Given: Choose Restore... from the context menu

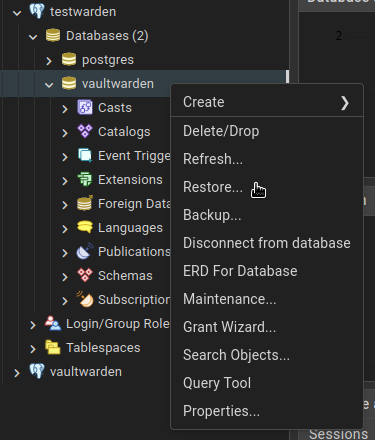Looking at the screenshot, I should click(267, 187).
